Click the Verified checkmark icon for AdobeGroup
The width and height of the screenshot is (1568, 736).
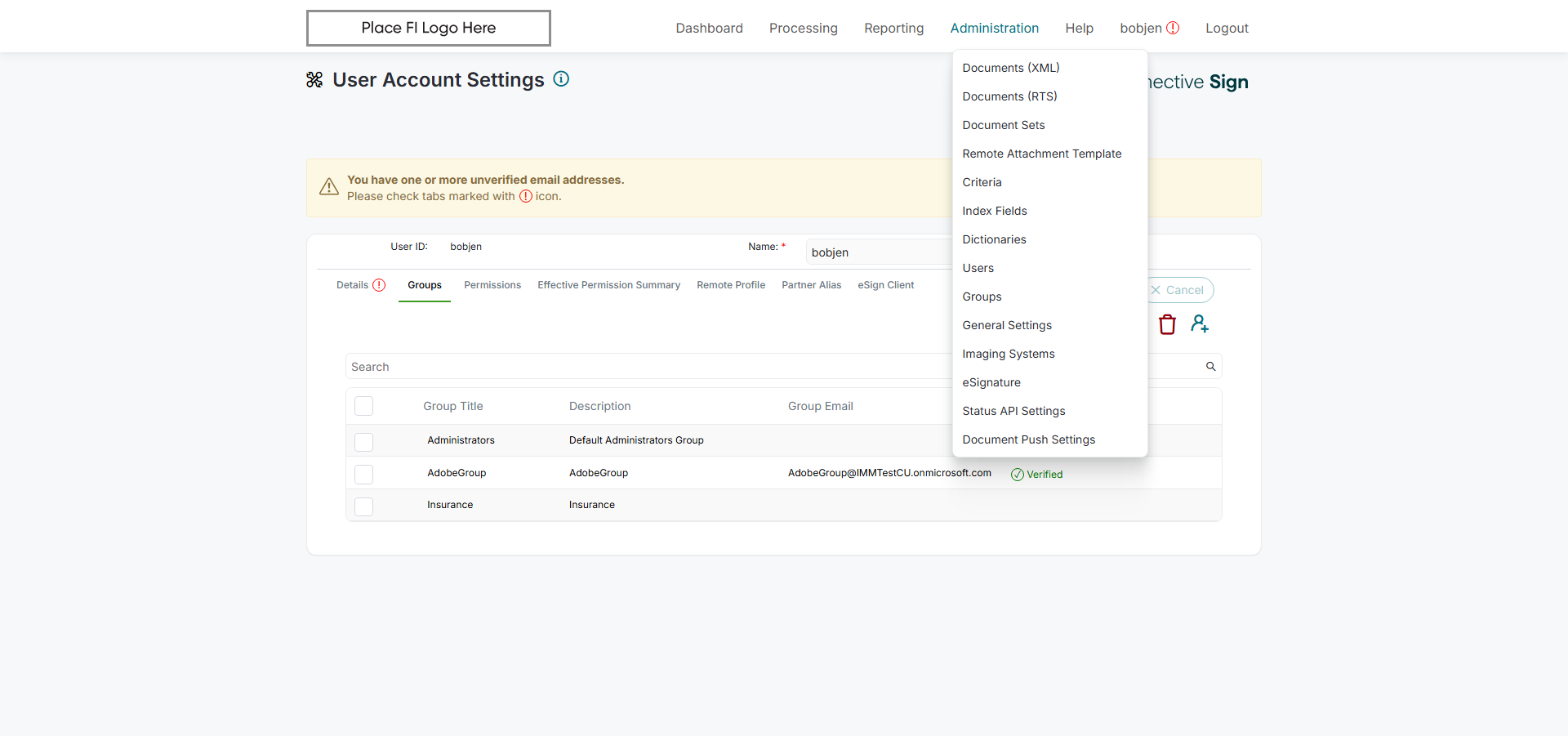pyautogui.click(x=1018, y=475)
